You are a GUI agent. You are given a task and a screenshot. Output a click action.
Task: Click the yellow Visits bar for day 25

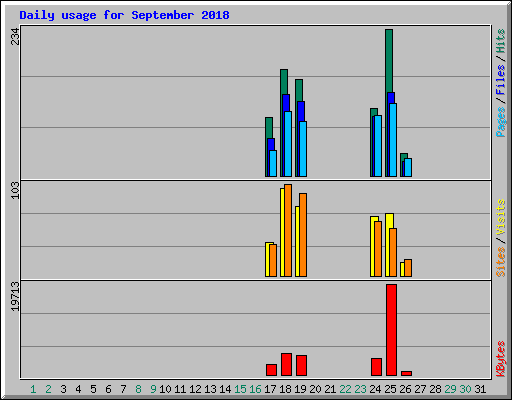[x=388, y=245]
